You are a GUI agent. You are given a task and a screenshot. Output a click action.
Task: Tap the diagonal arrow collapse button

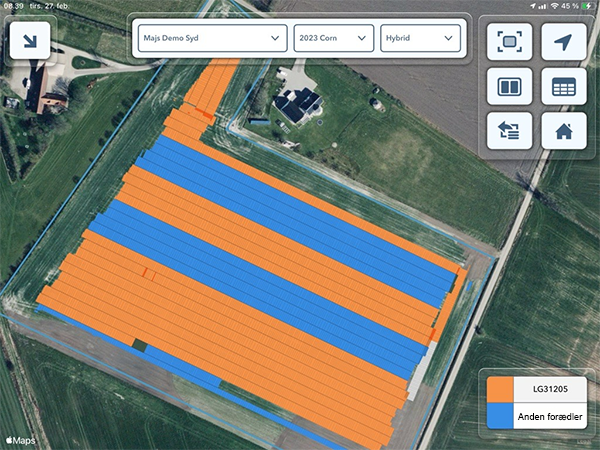pyautogui.click(x=30, y=41)
